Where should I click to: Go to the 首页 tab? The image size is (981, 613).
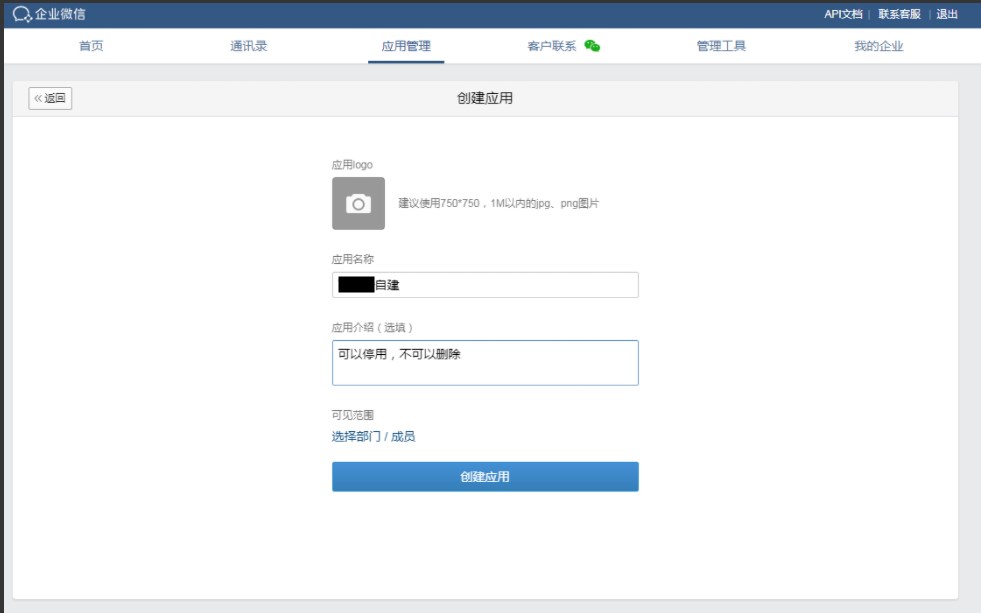[91, 46]
